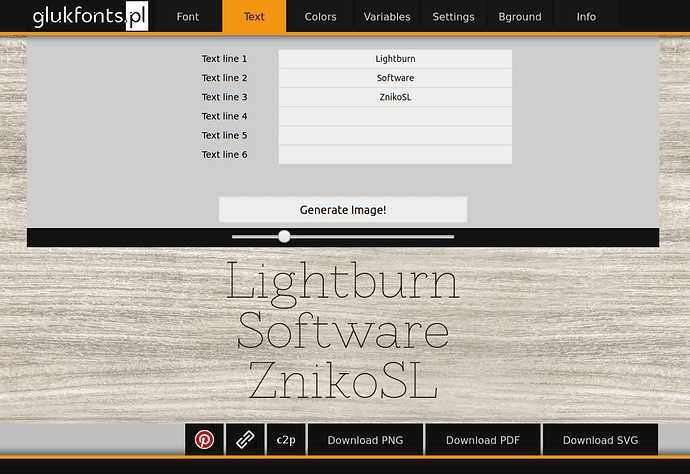This screenshot has width=690, height=474.
Task: Click the empty Text line 4 field
Action: coord(395,116)
